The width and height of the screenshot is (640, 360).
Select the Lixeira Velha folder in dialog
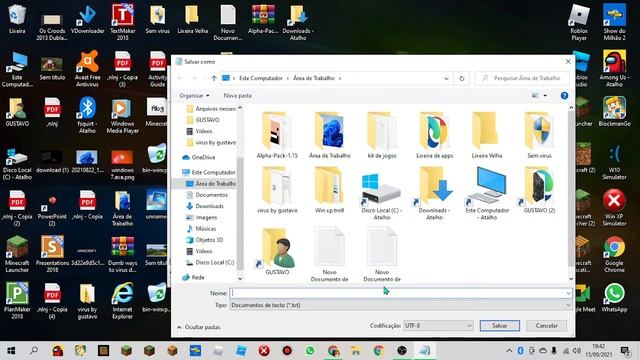pyautogui.click(x=487, y=135)
